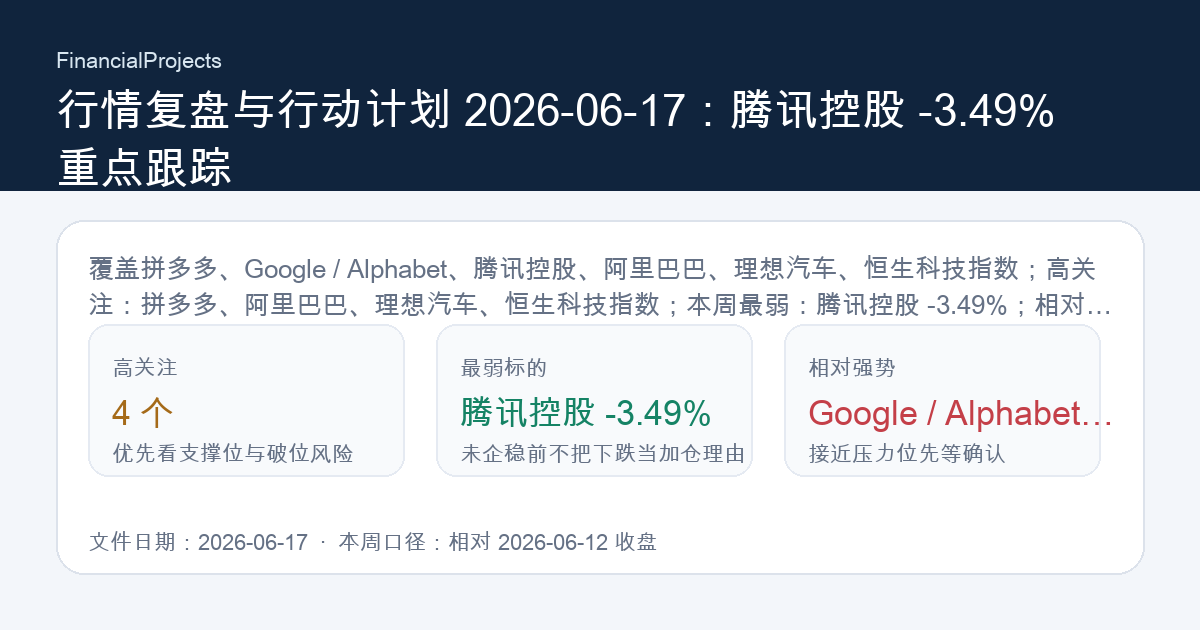Click the 最弱标的 card label
Image resolution: width=1200 pixels, height=630 pixels.
point(504,368)
